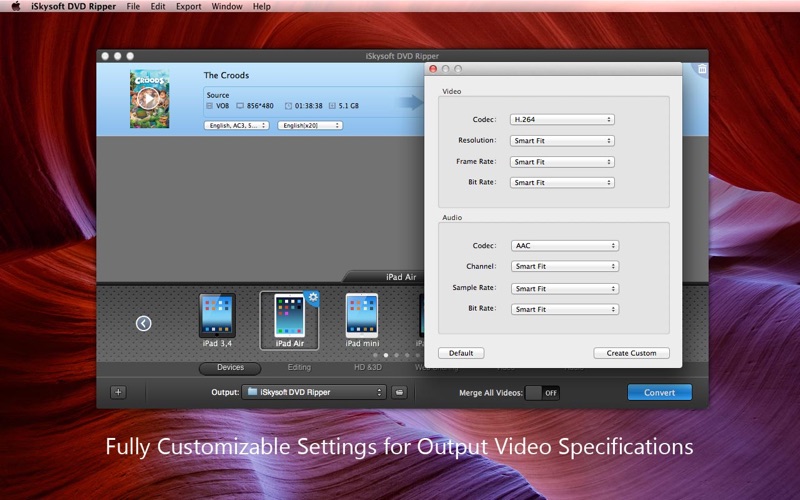Click the Convert button
Screen dimensions: 800x500
[x=660, y=392]
